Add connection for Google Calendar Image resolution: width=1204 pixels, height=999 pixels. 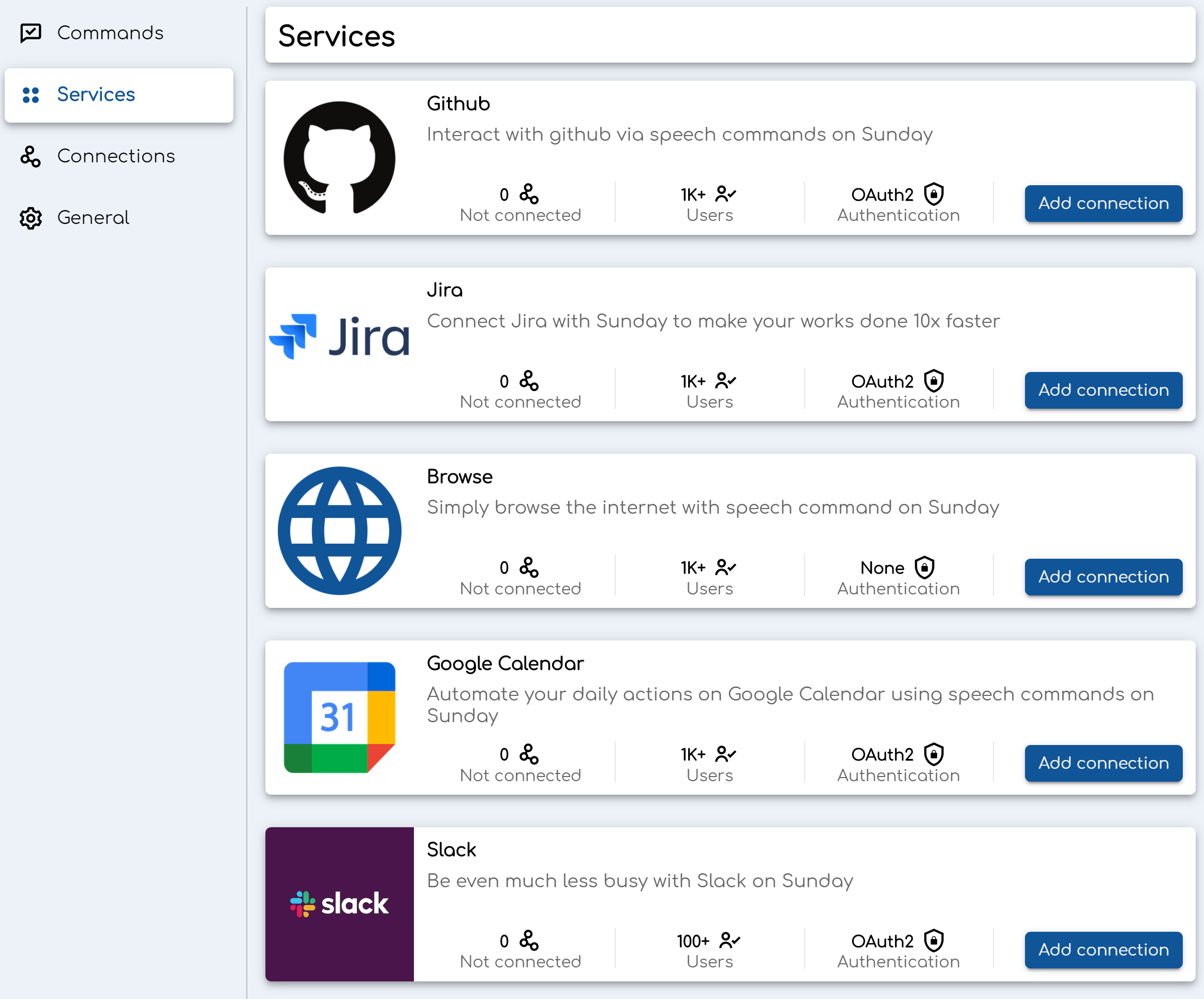point(1103,763)
